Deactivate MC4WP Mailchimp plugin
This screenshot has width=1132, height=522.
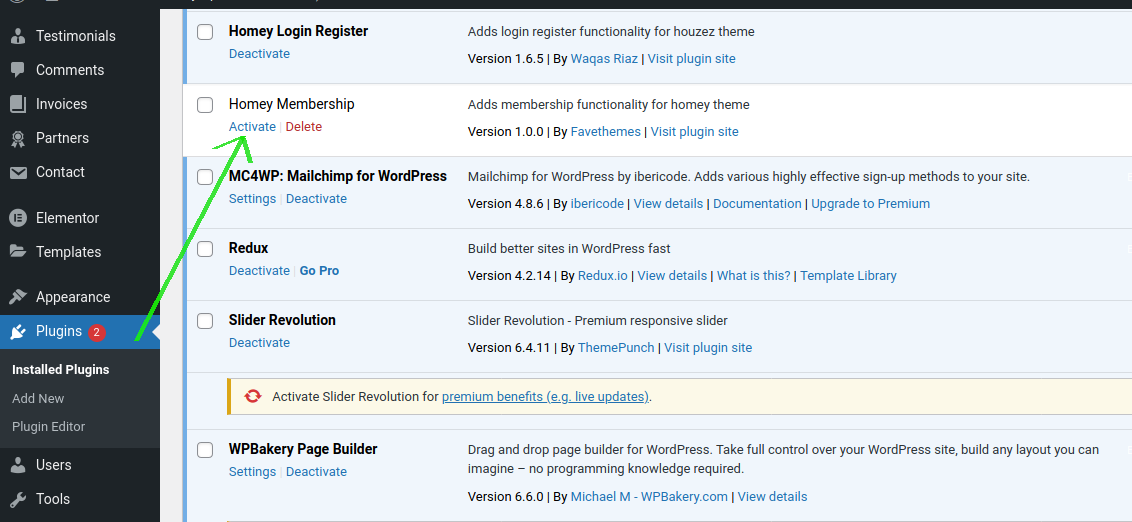pyautogui.click(x=316, y=199)
